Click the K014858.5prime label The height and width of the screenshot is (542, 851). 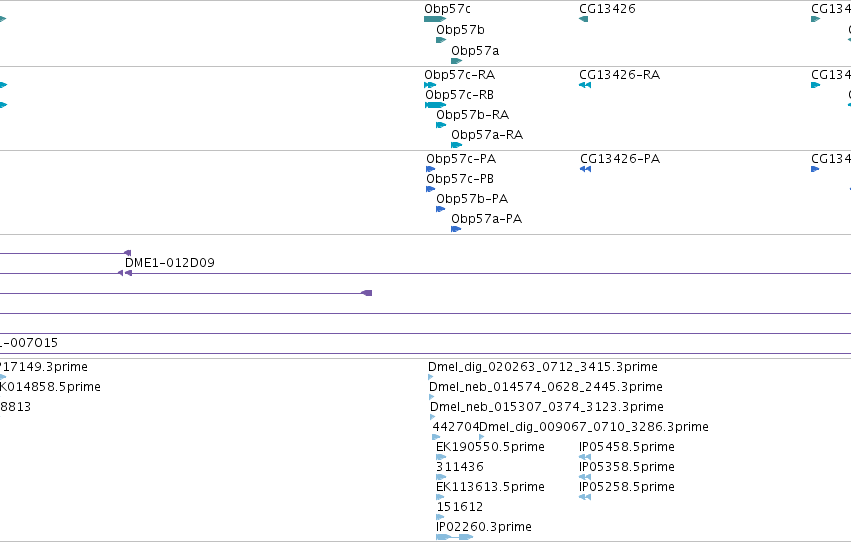coord(50,387)
